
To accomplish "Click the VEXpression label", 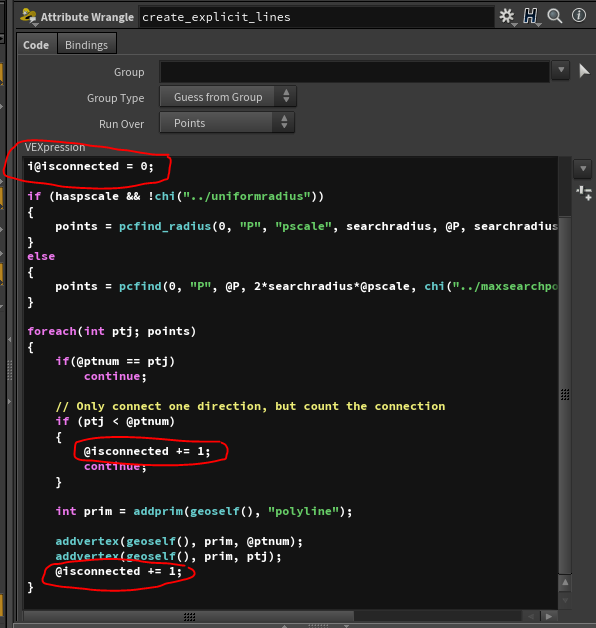I will 55,147.
